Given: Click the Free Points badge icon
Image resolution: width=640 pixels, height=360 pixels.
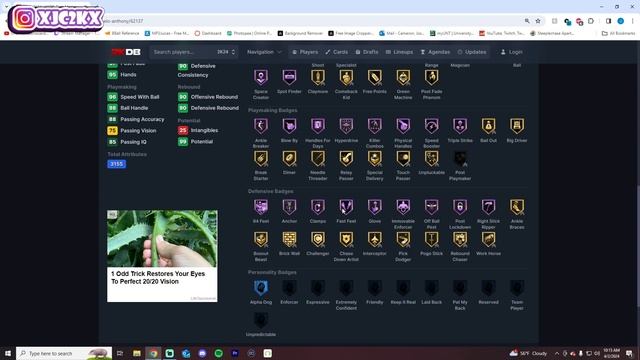Looking at the screenshot, I should tap(375, 77).
